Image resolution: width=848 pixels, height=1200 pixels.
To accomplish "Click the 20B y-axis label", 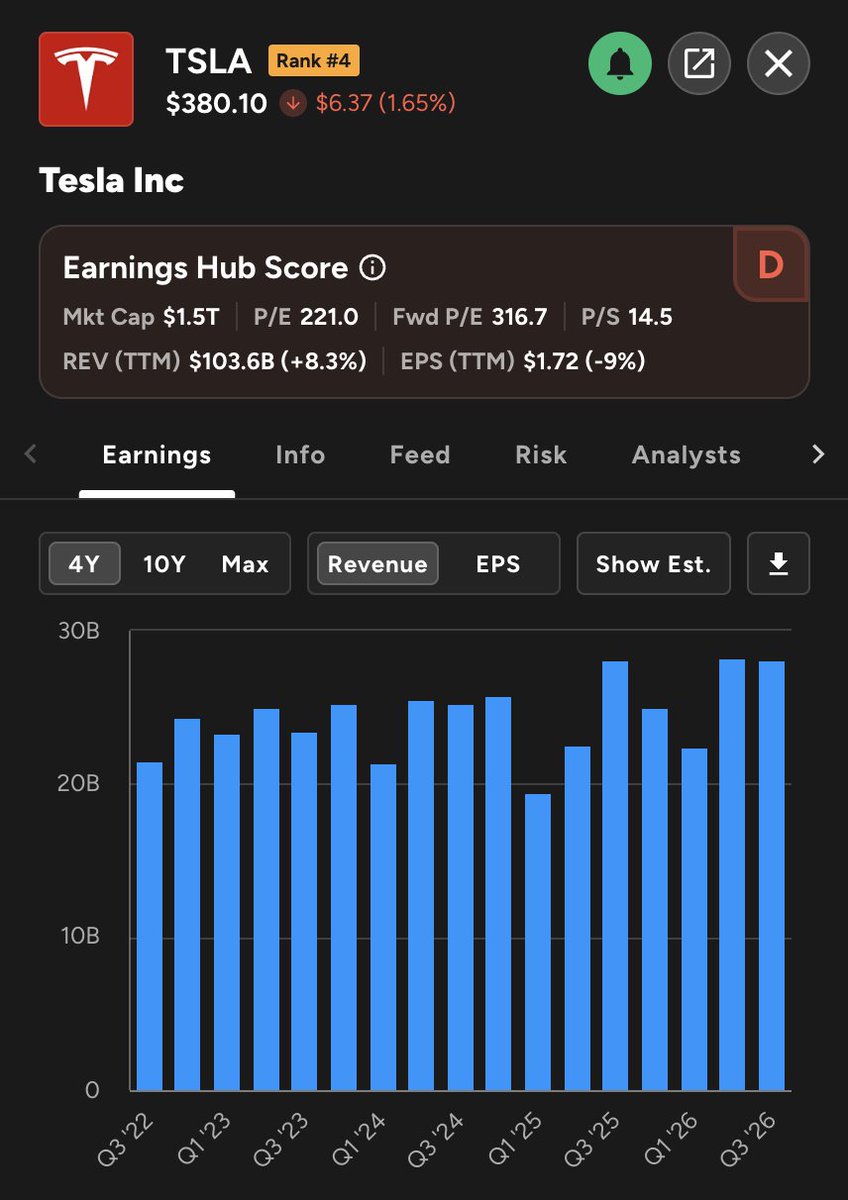I will coord(78,784).
